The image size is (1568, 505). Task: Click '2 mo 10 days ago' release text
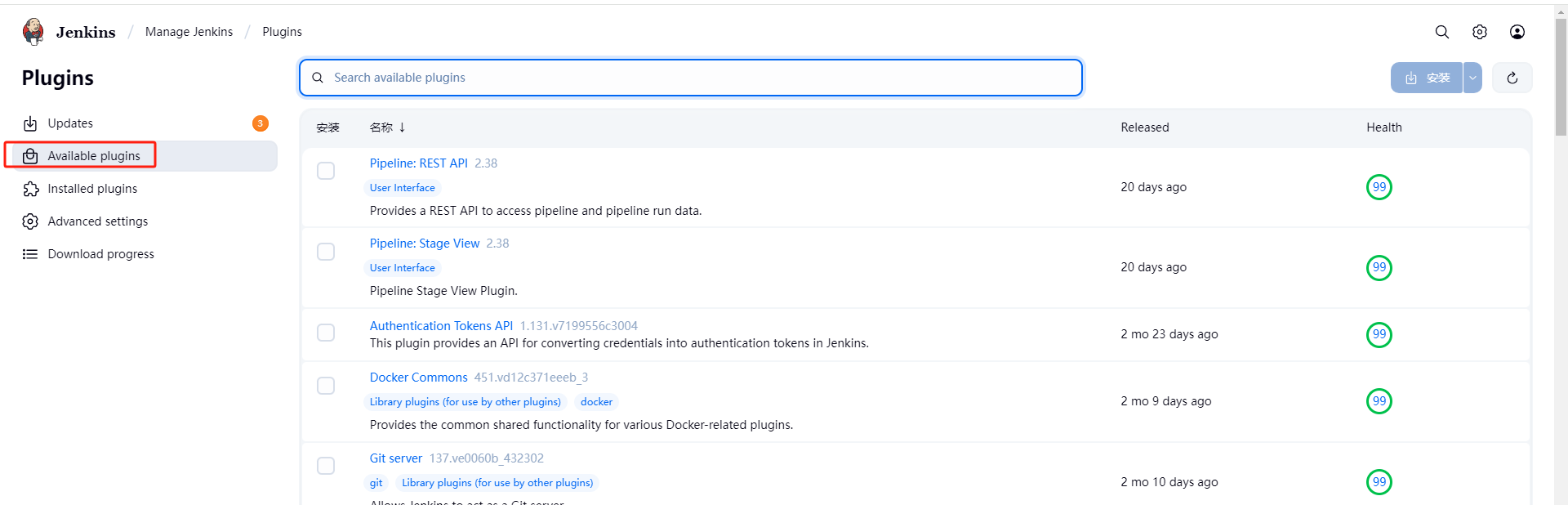coord(1169,482)
